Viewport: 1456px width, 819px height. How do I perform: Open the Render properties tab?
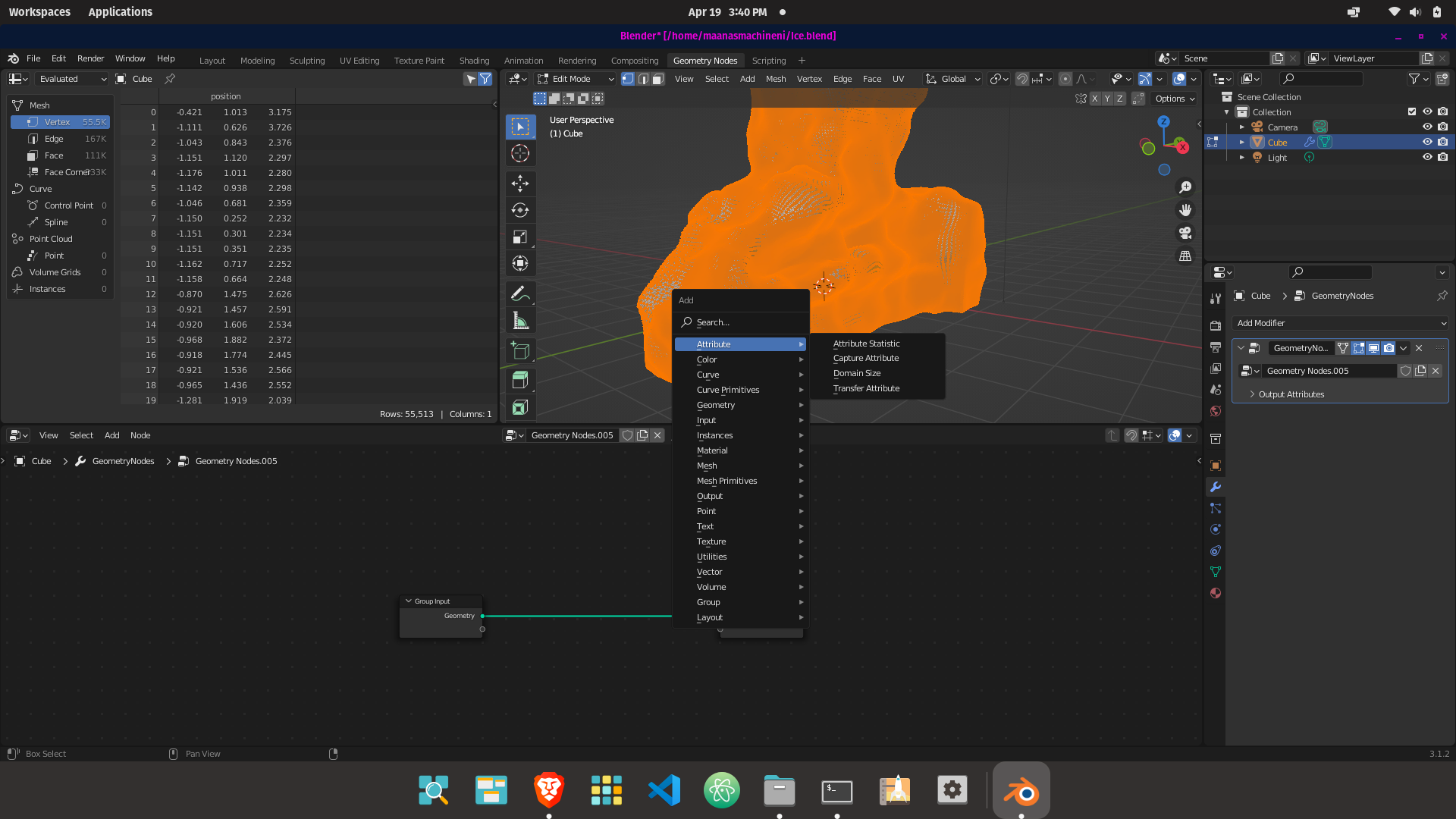point(1216,326)
